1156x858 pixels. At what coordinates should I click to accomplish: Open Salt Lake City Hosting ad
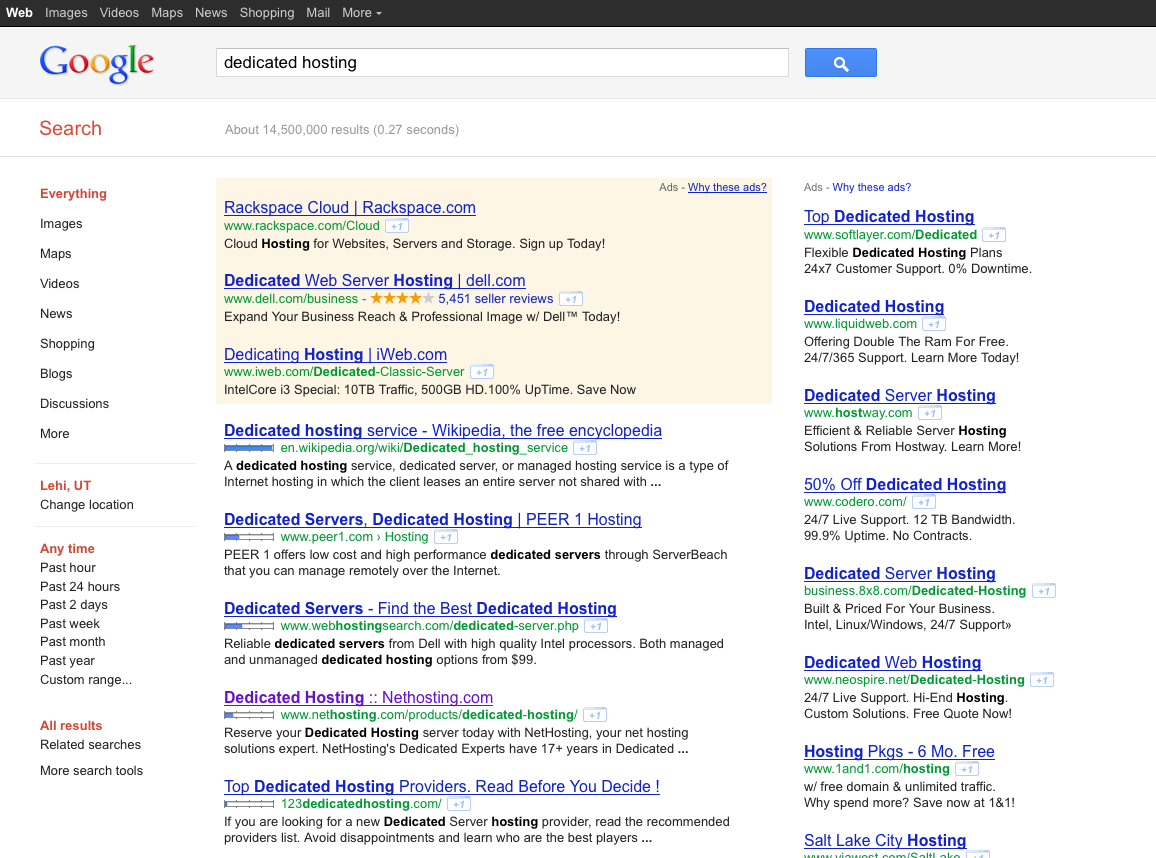(x=885, y=840)
